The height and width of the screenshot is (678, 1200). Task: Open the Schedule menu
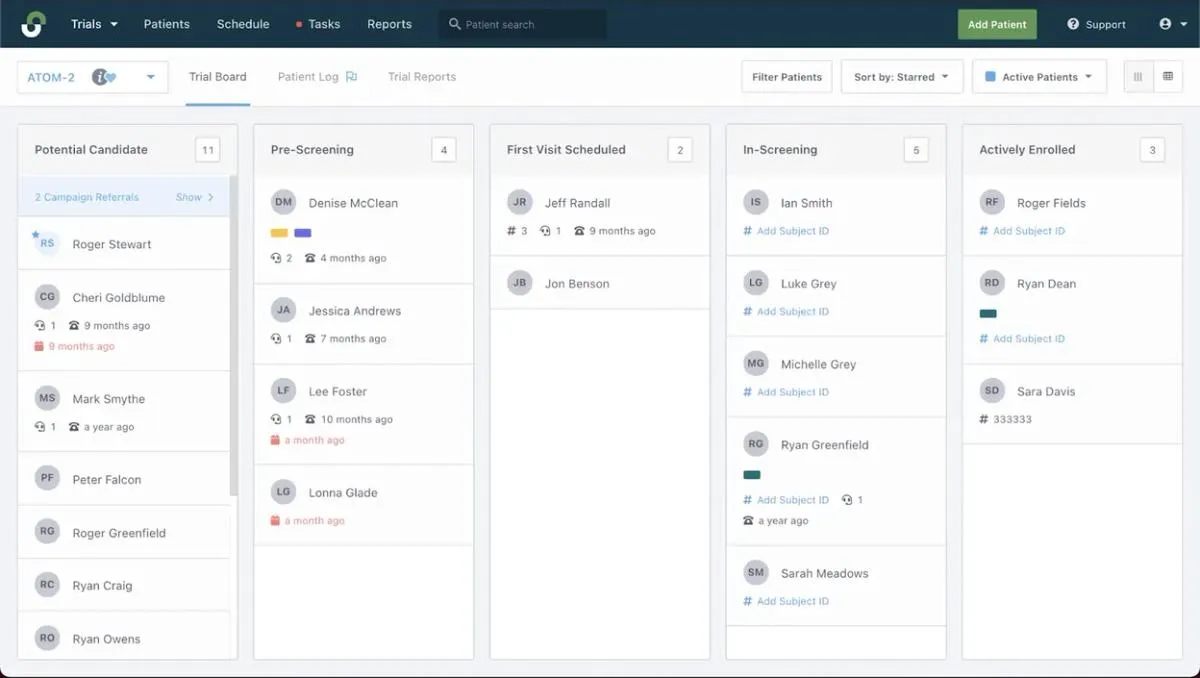tap(242, 23)
